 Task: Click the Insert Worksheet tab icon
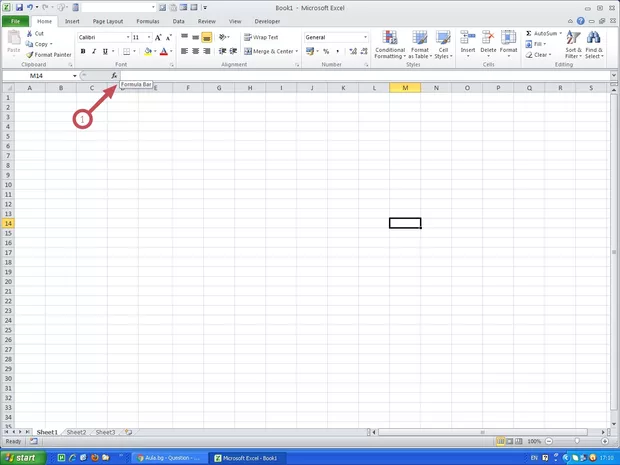click(128, 432)
